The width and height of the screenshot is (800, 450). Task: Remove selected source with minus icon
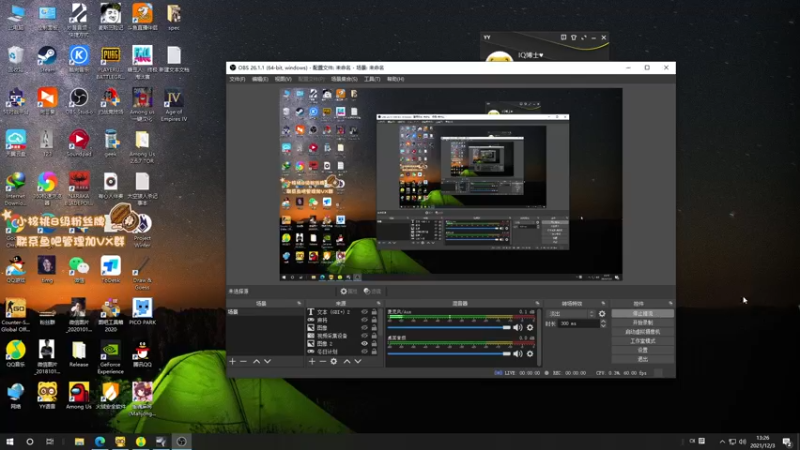tap(322, 361)
